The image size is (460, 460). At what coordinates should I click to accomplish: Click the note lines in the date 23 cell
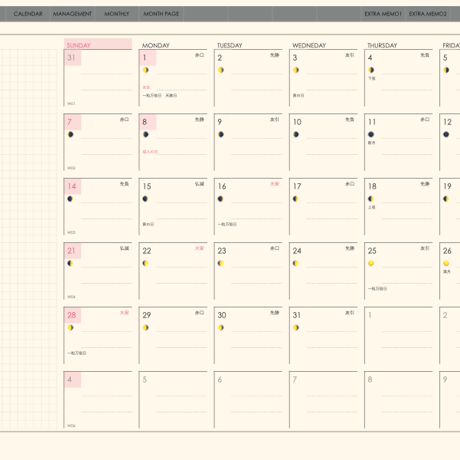click(x=257, y=275)
